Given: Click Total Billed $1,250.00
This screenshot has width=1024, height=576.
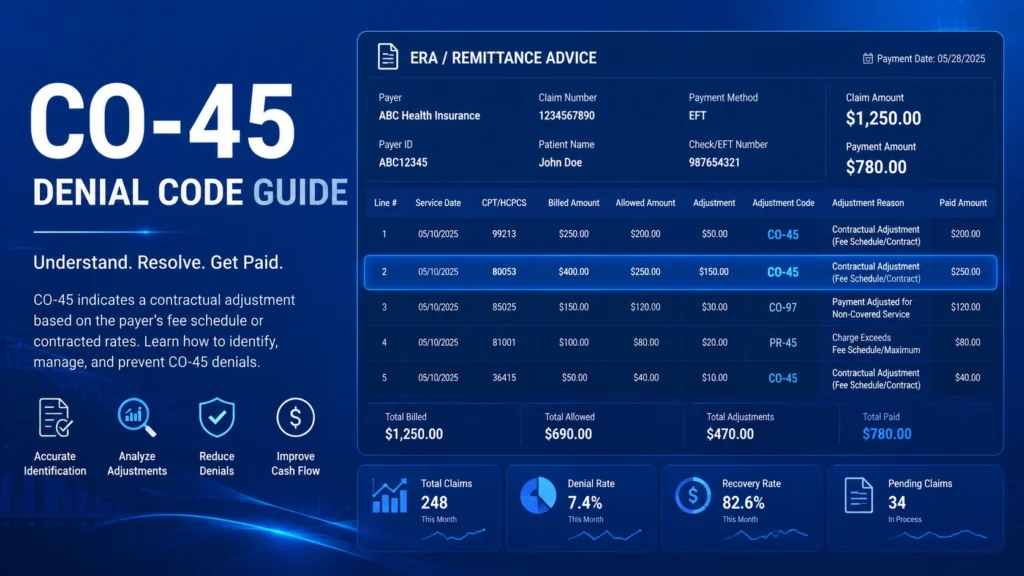Looking at the screenshot, I should point(413,434).
